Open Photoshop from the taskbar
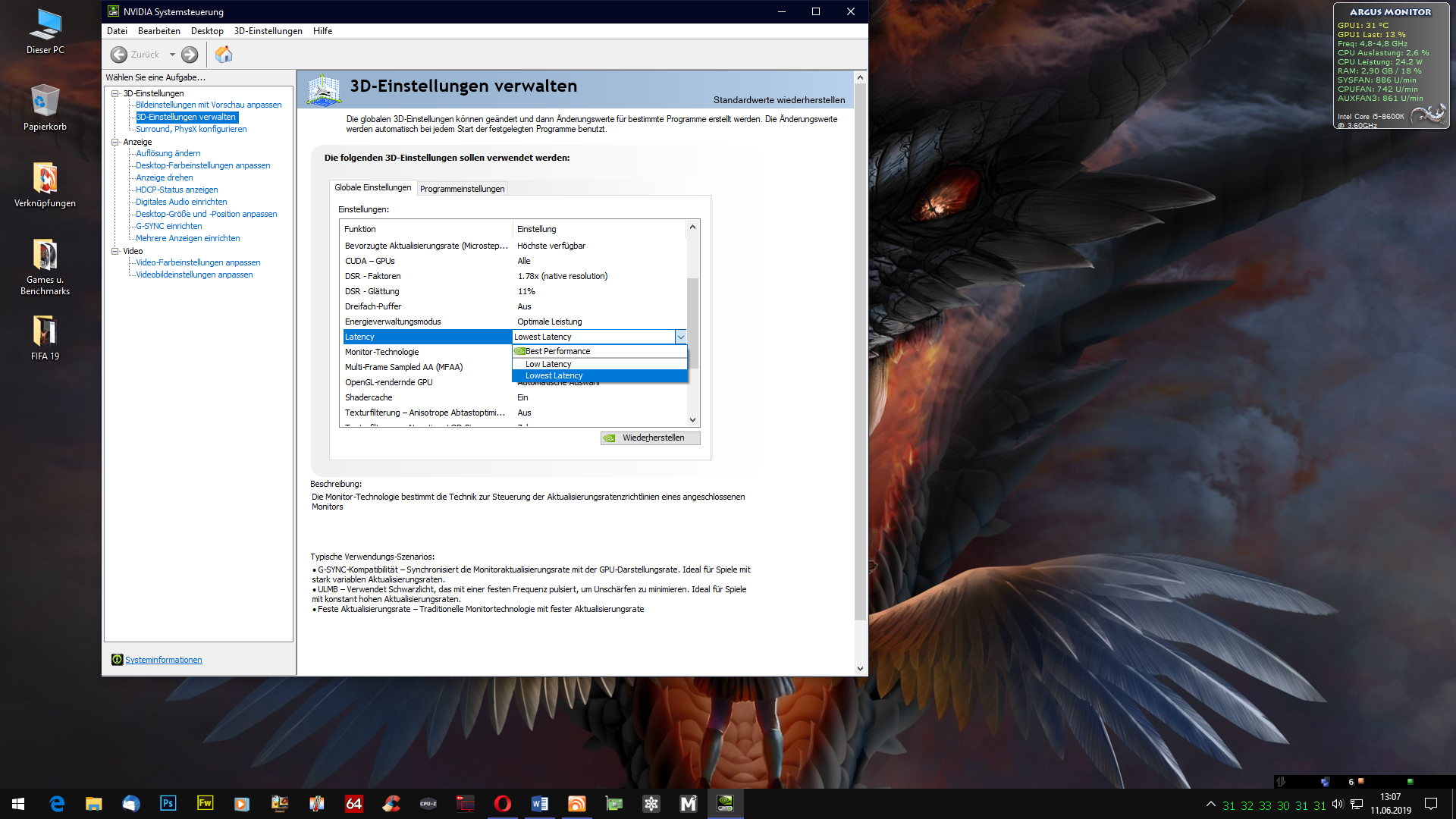Image resolution: width=1456 pixels, height=819 pixels. (x=168, y=803)
